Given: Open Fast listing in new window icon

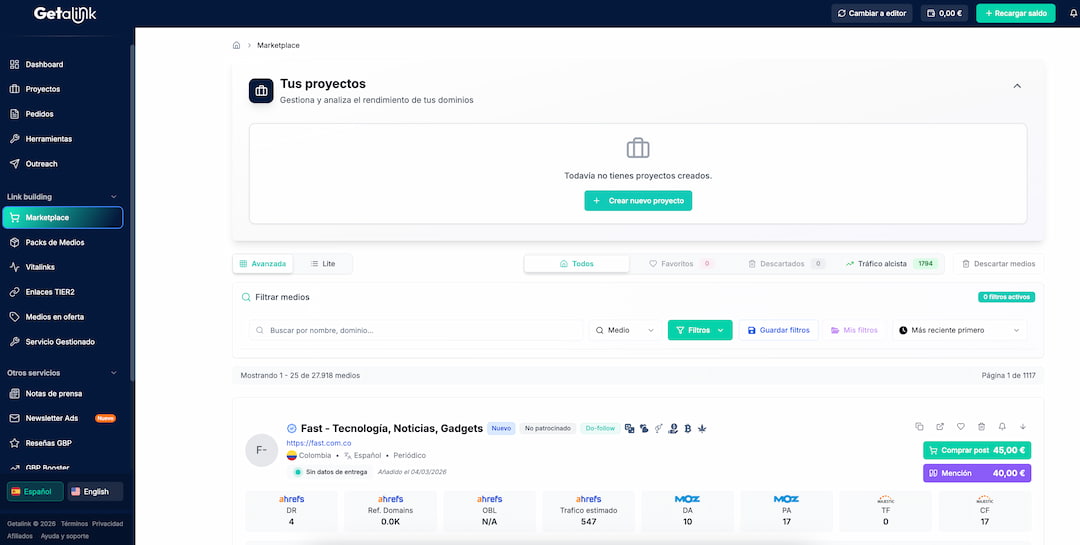Looking at the screenshot, I should coord(940,427).
